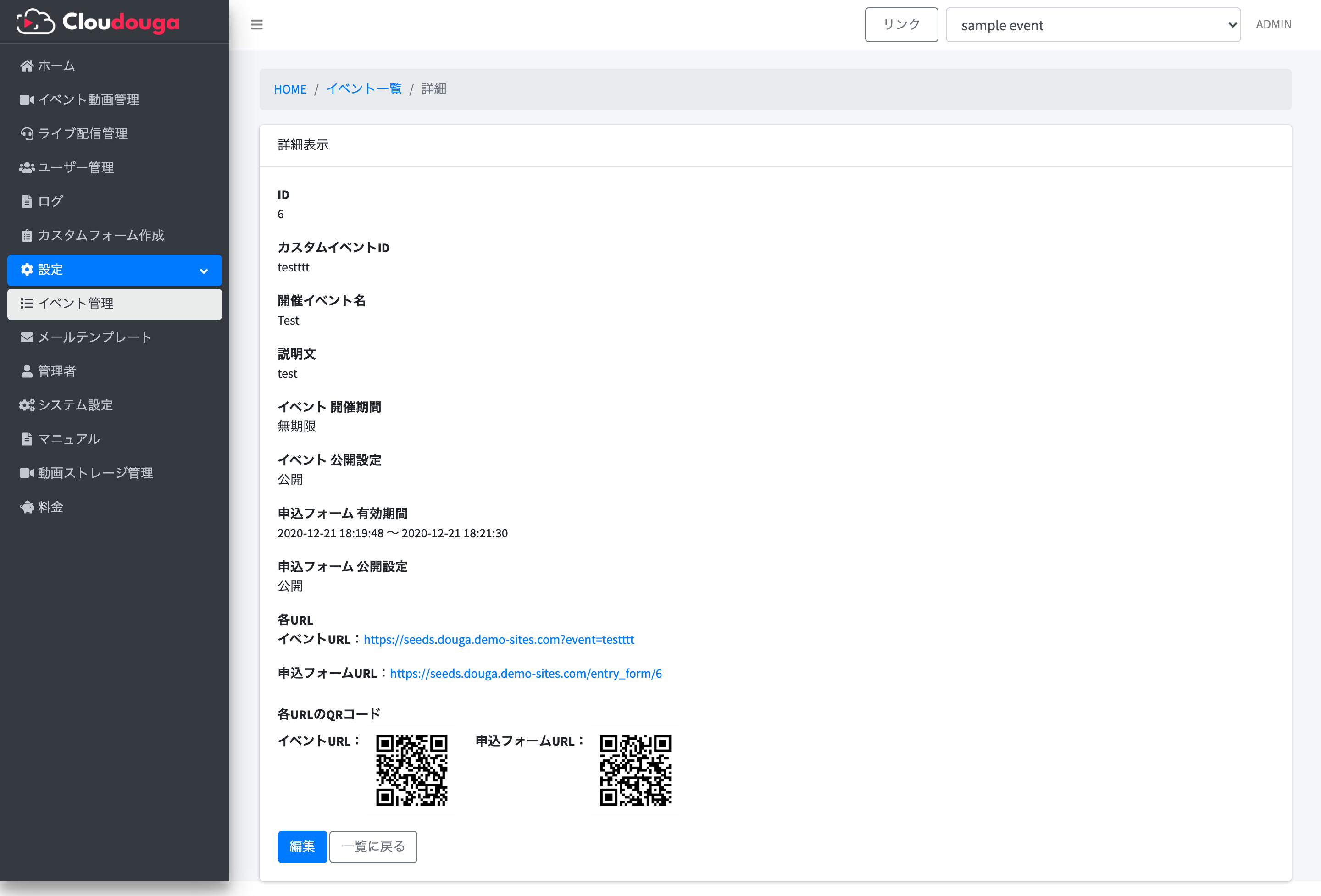The image size is (1321, 896).
Task: Open the 申込フォームURL entry_form link
Action: [x=526, y=674]
